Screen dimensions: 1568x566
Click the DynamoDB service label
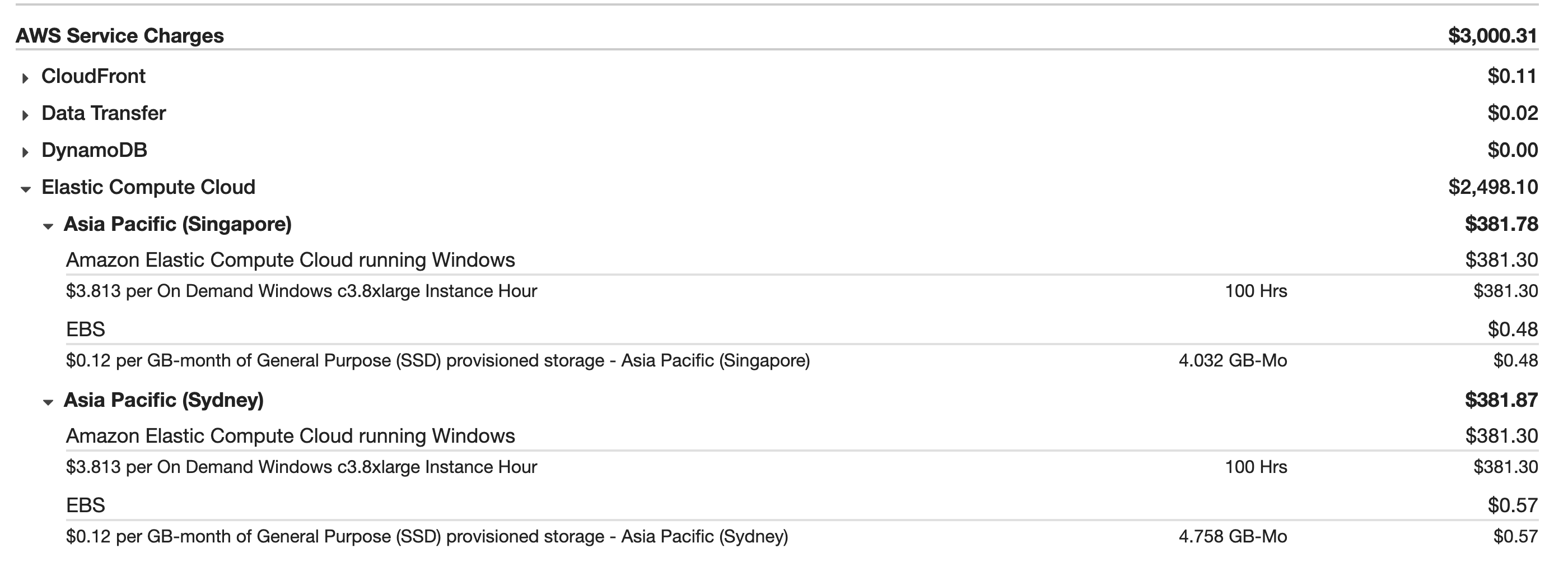coord(94,151)
